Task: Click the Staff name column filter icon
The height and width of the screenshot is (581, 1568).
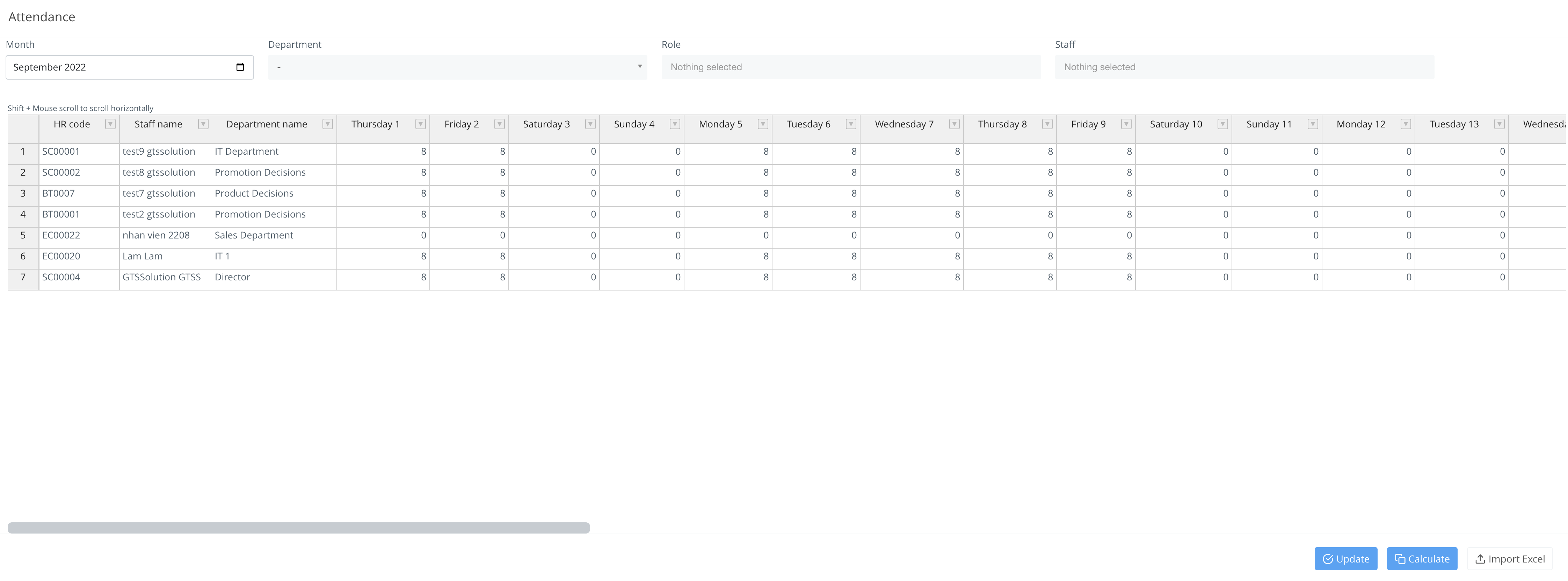Action: click(203, 124)
